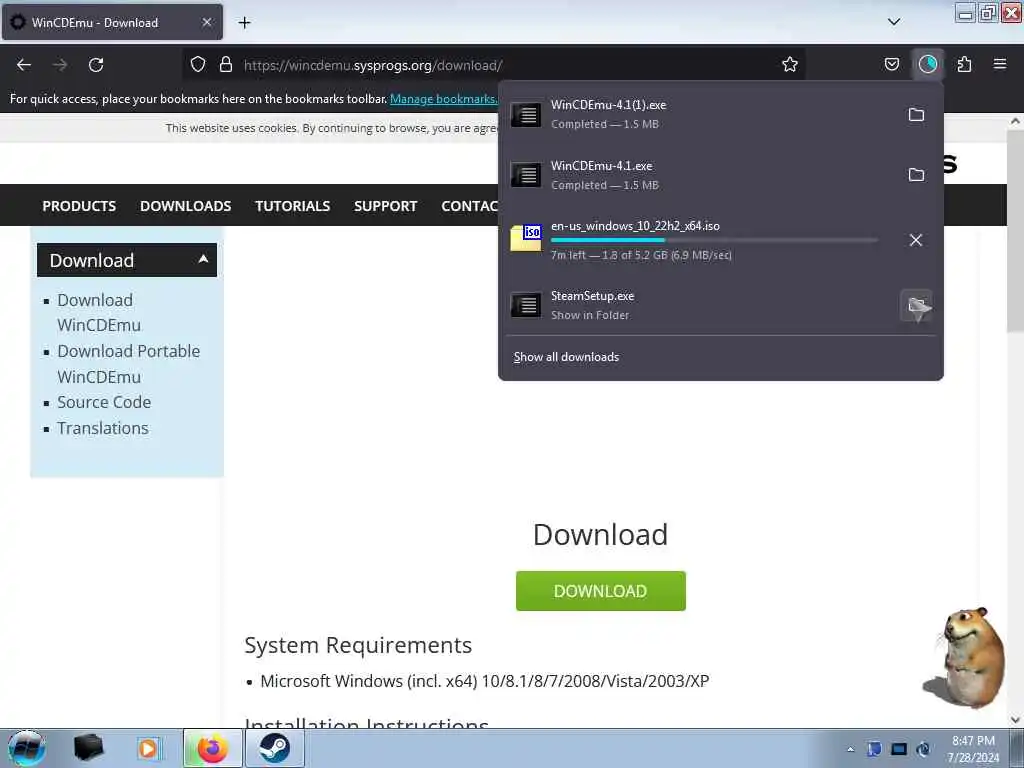Open the WinCDEmu-4.1.exe download entry
This screenshot has width=1024, height=768.
coord(701,175)
